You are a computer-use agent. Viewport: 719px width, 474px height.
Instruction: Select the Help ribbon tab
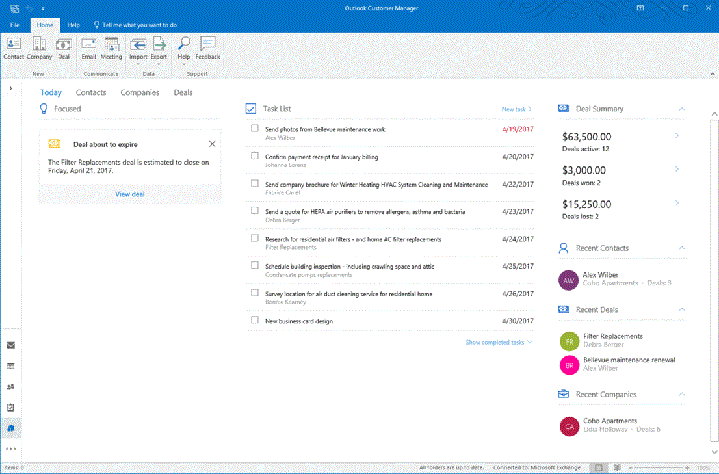tap(73, 25)
